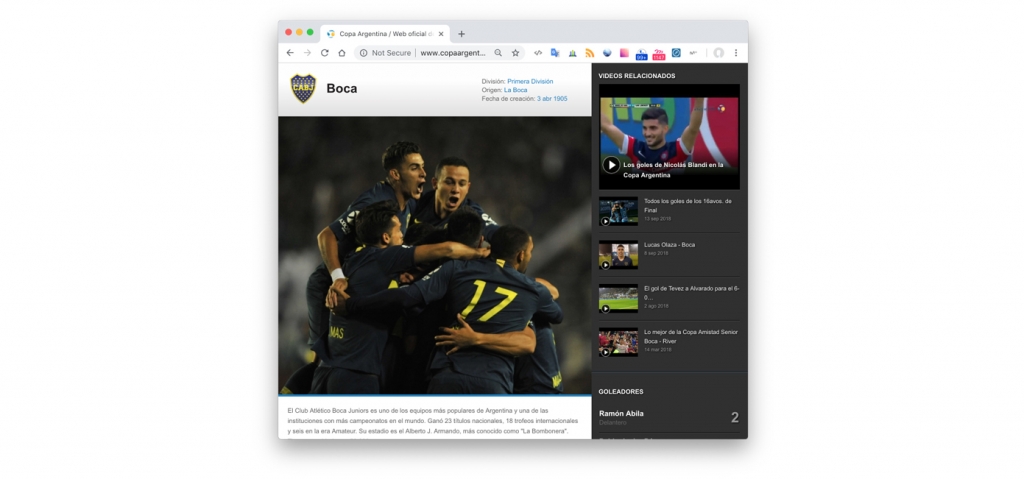This screenshot has height=479, width=1024.
Task: Open a new browser tab
Action: [461, 34]
